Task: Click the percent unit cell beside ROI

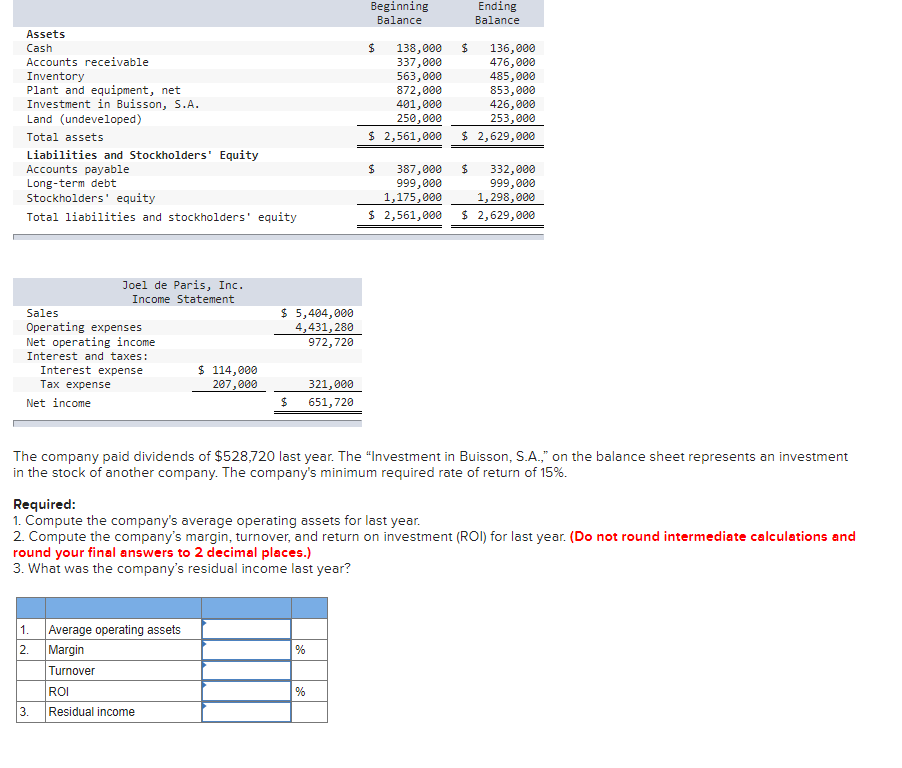Action: [309, 691]
